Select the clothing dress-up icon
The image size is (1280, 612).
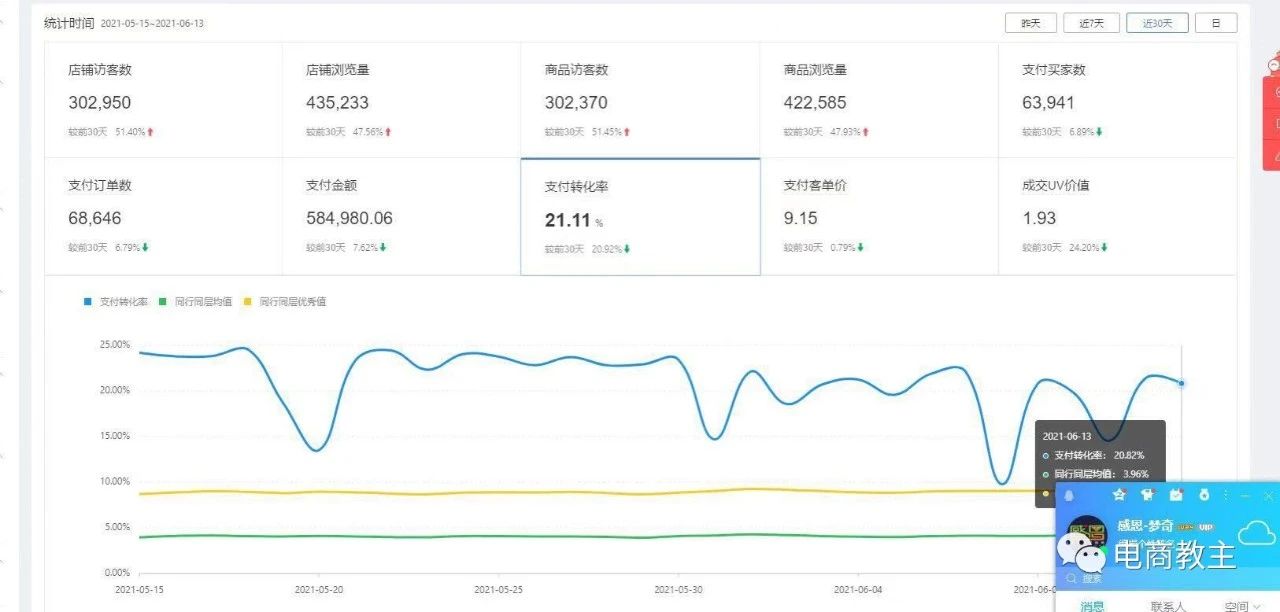(1148, 494)
